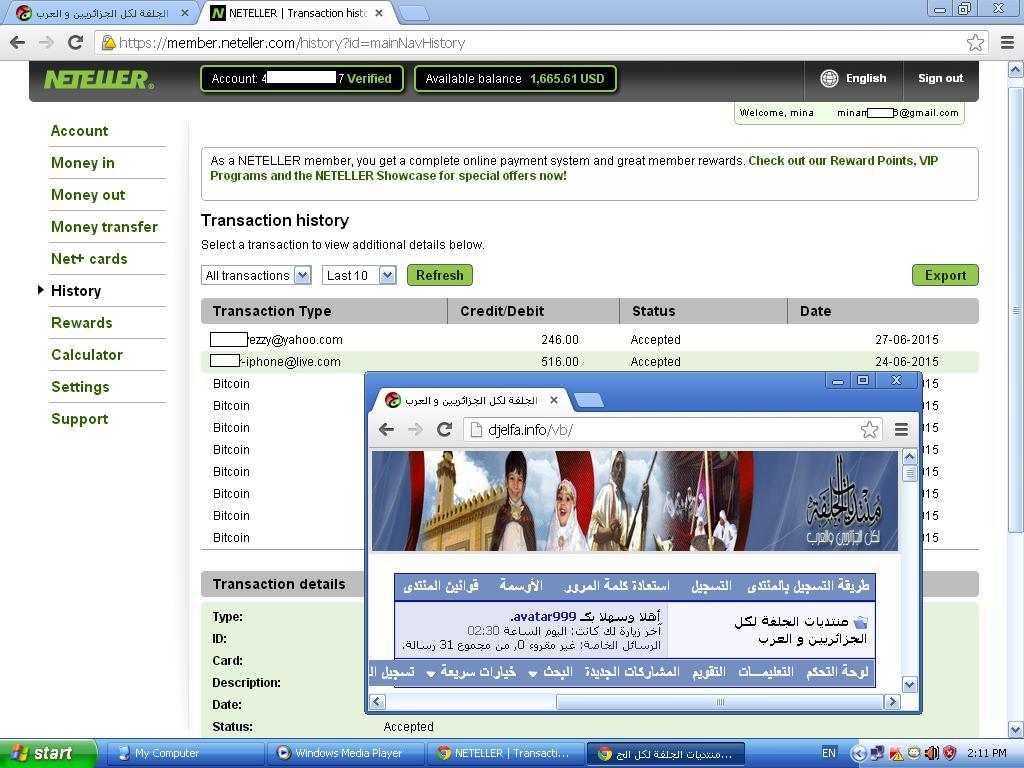The image size is (1024, 768).
Task: Click the Refresh button
Action: pyautogui.click(x=440, y=275)
